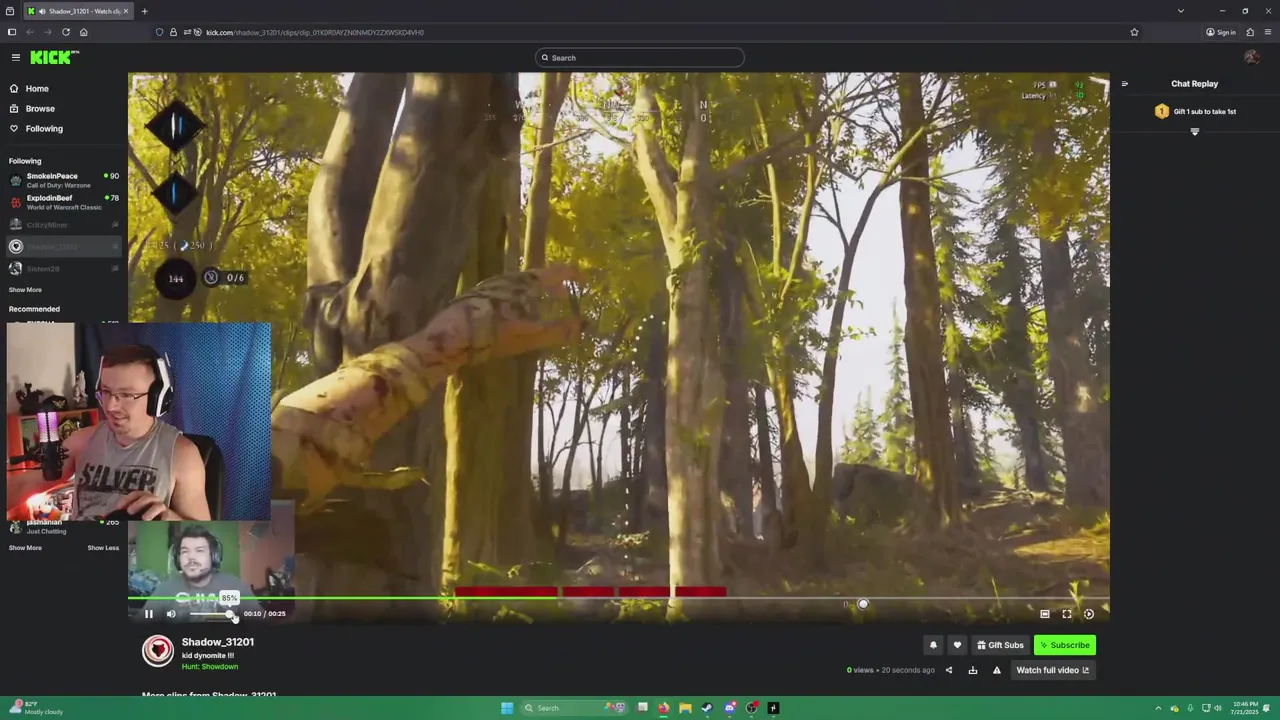
Task: Show hidden system tray icons
Action: [x=1158, y=708]
